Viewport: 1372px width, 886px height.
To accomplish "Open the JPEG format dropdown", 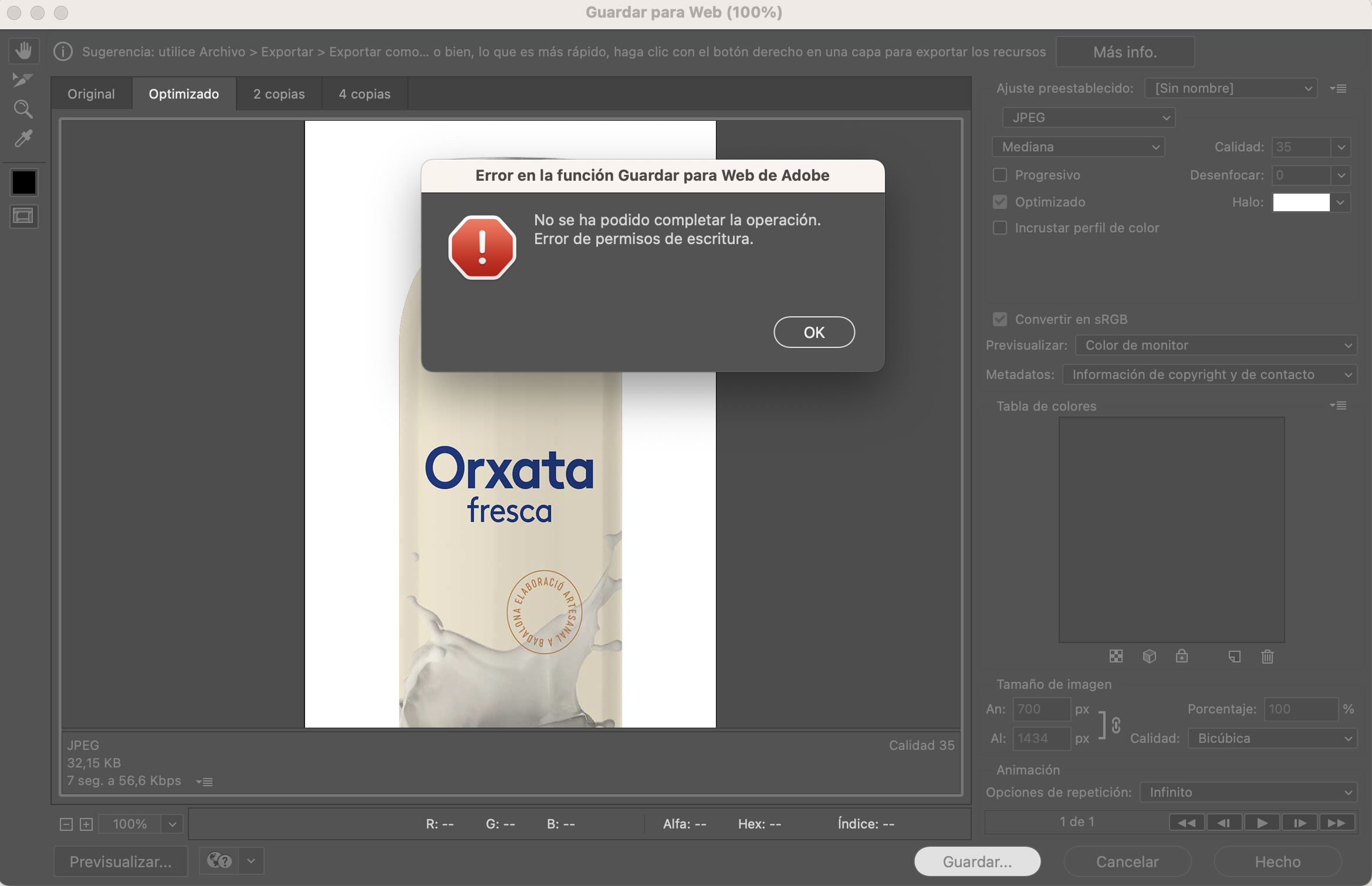I will coord(1088,117).
